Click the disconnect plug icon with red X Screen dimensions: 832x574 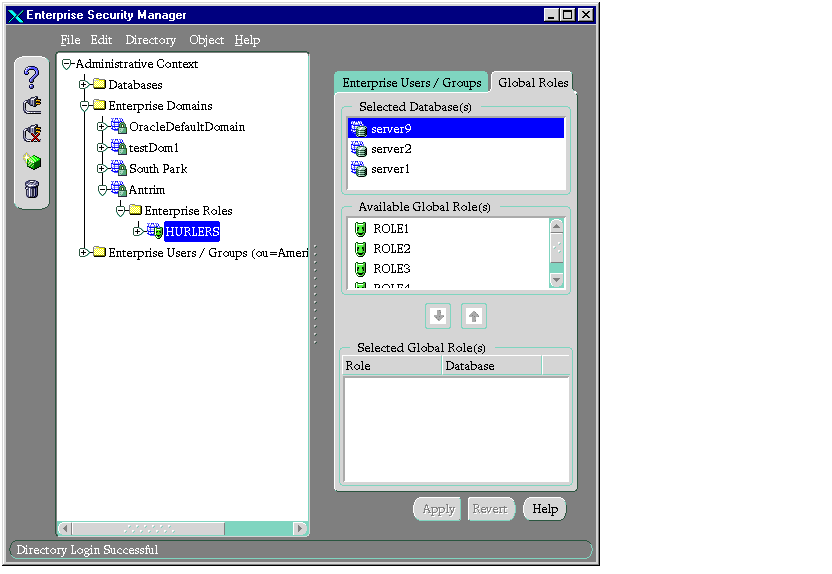tap(32, 133)
